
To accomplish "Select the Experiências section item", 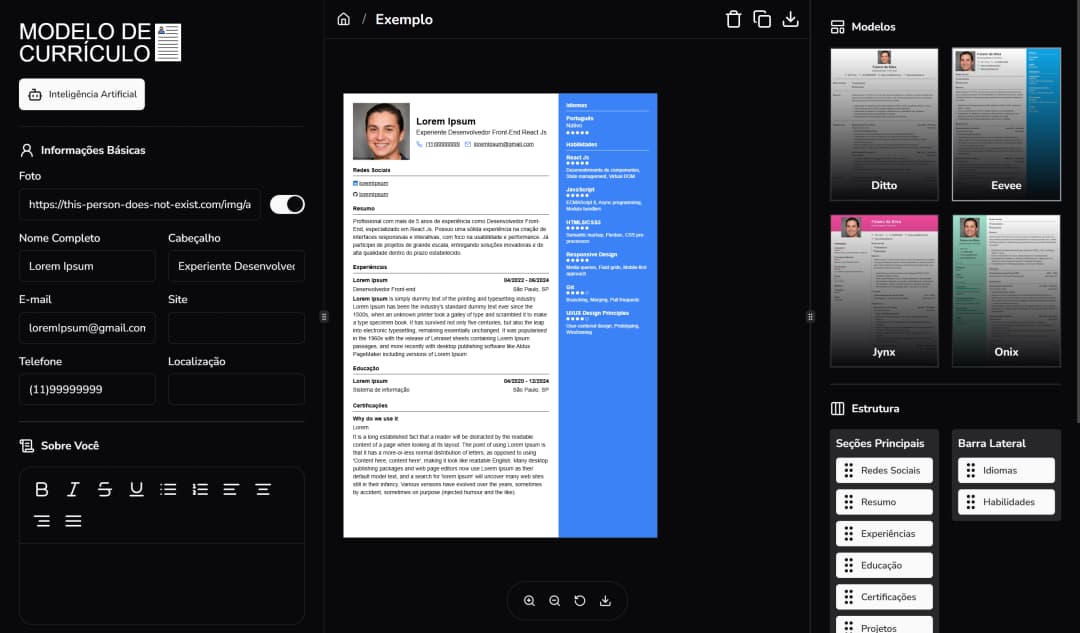I will click(884, 534).
